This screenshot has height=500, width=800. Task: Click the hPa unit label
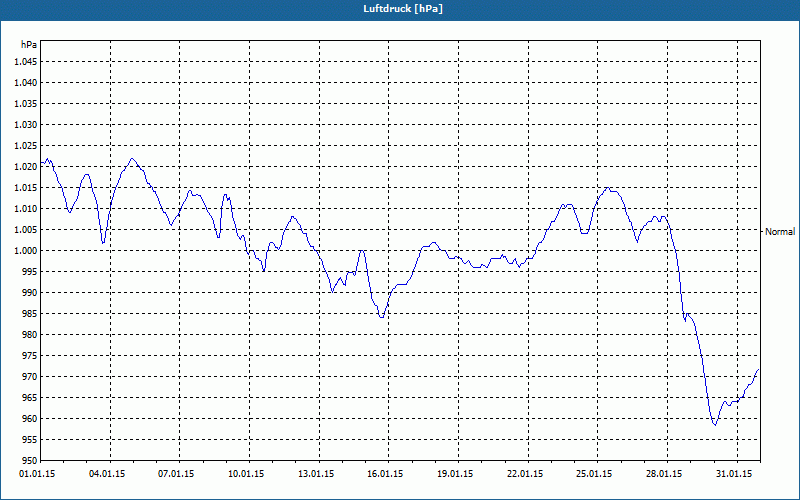pyautogui.click(x=29, y=44)
